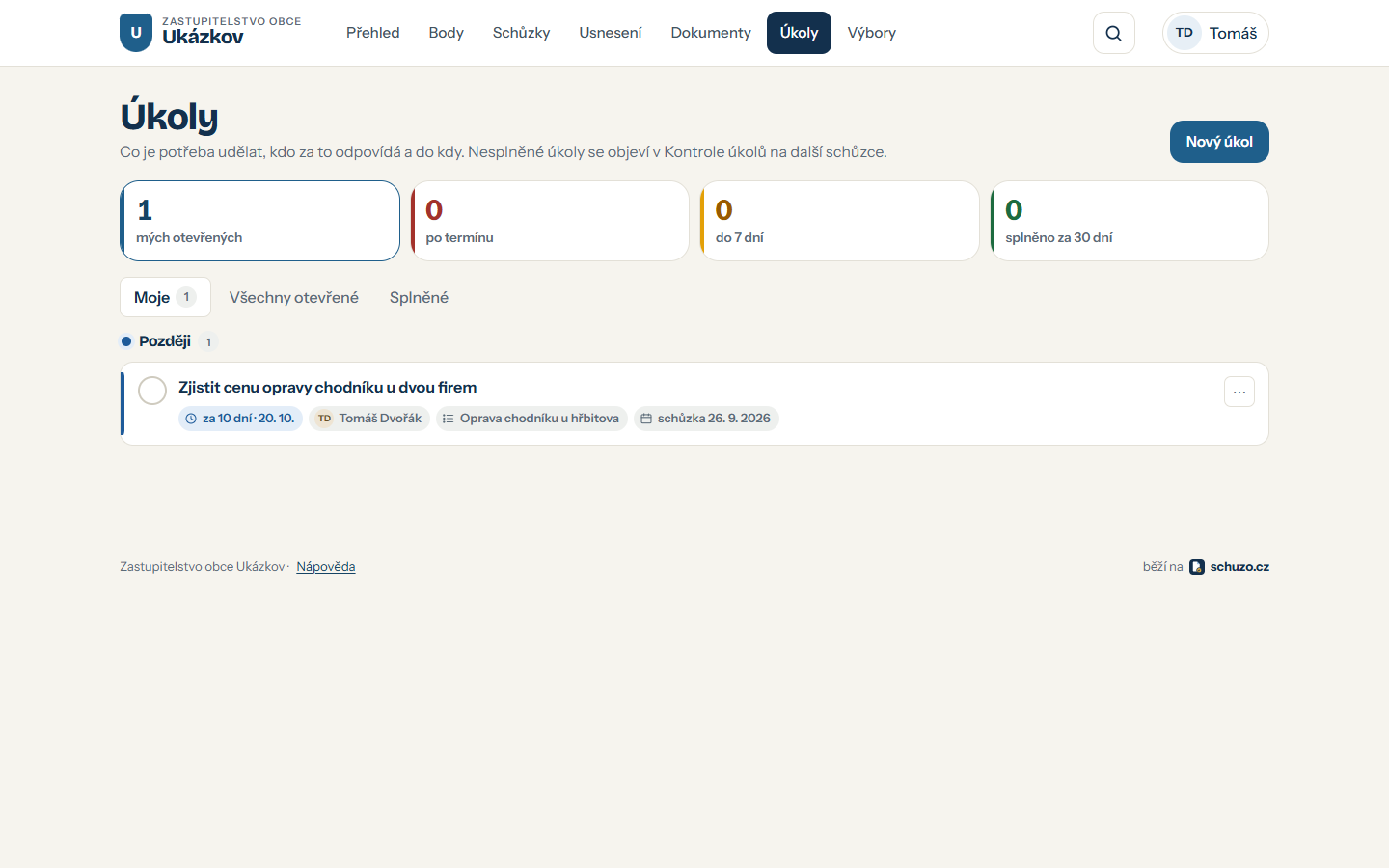Create a task with 'Nový úkol'
The image size is (1389, 868).
tap(1219, 142)
